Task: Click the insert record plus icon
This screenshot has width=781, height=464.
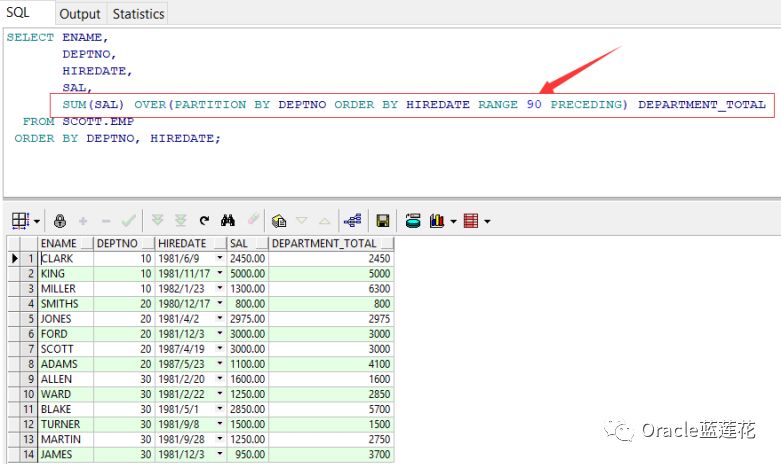Action: click(83, 221)
